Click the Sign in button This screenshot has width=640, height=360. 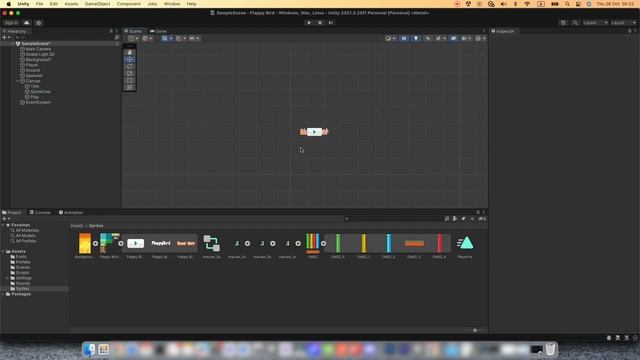[11, 23]
